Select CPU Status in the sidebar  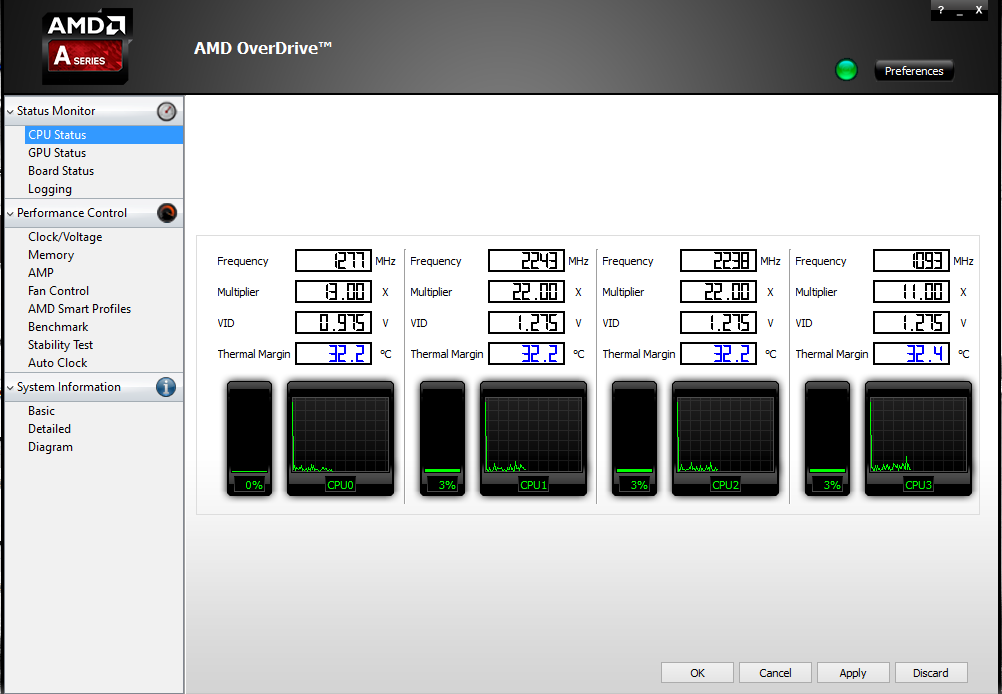(x=104, y=135)
